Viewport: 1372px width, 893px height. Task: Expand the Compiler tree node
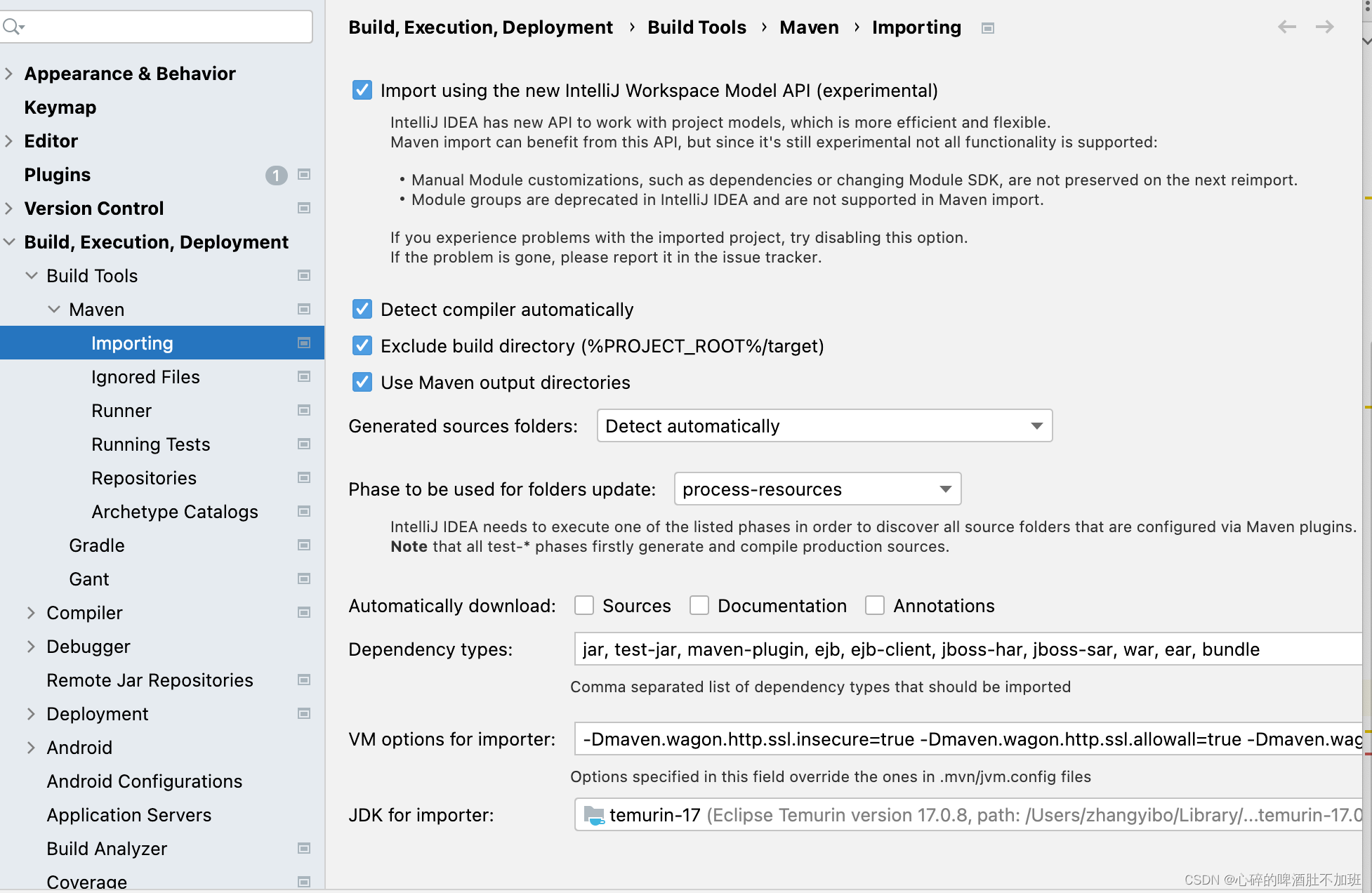[31, 613]
